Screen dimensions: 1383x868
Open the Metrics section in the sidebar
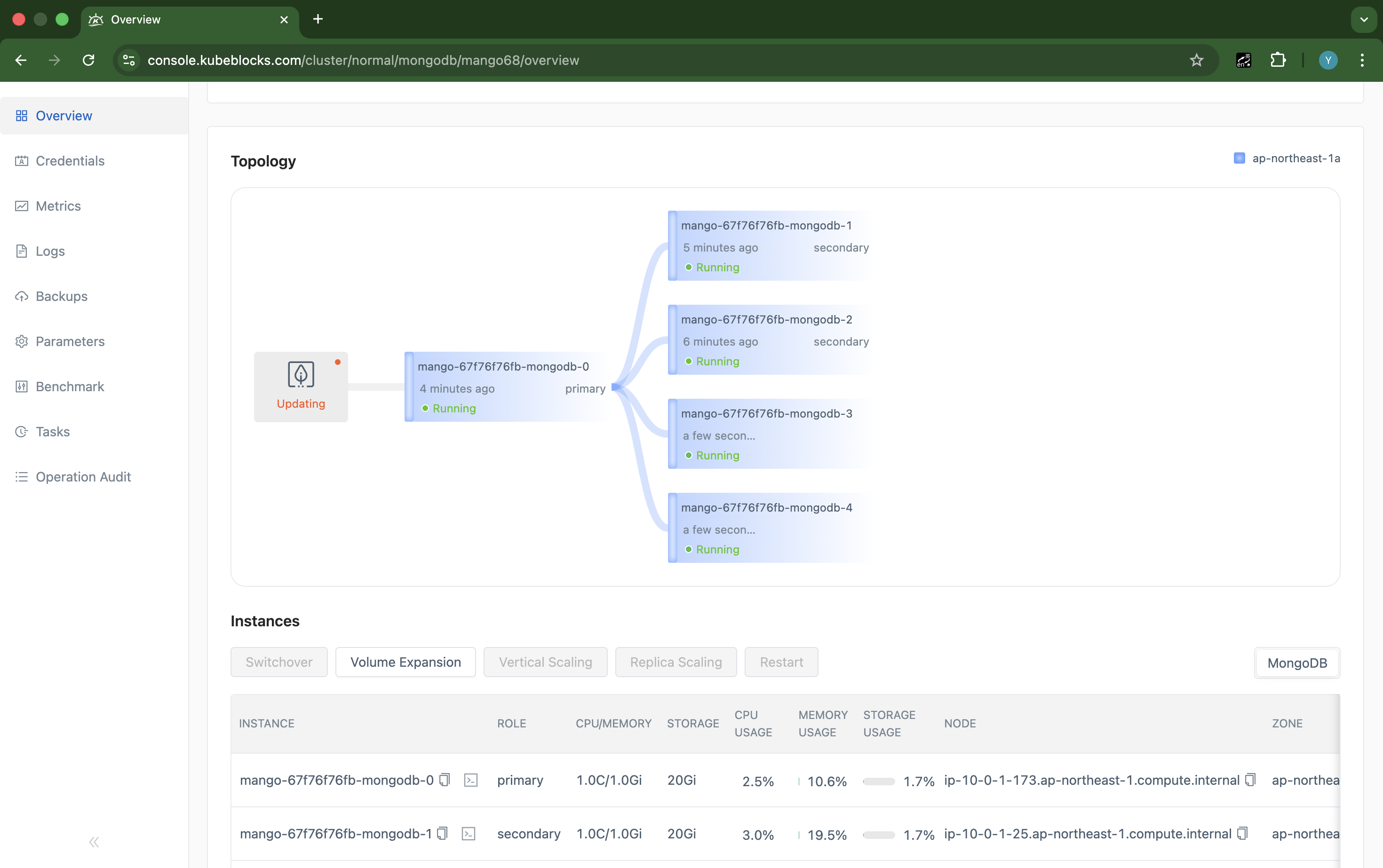pos(57,205)
